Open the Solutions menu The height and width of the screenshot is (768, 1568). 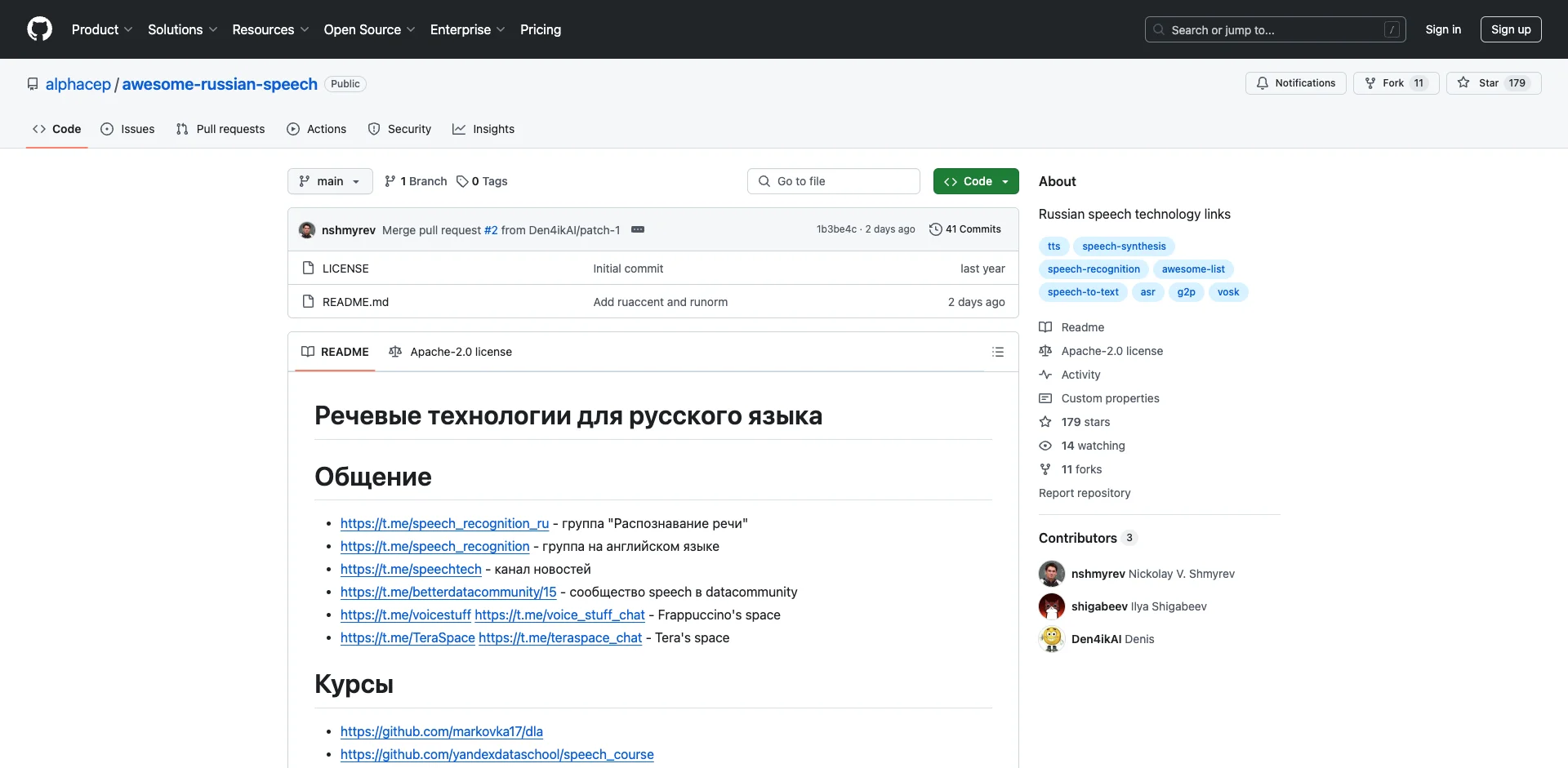pyautogui.click(x=182, y=29)
